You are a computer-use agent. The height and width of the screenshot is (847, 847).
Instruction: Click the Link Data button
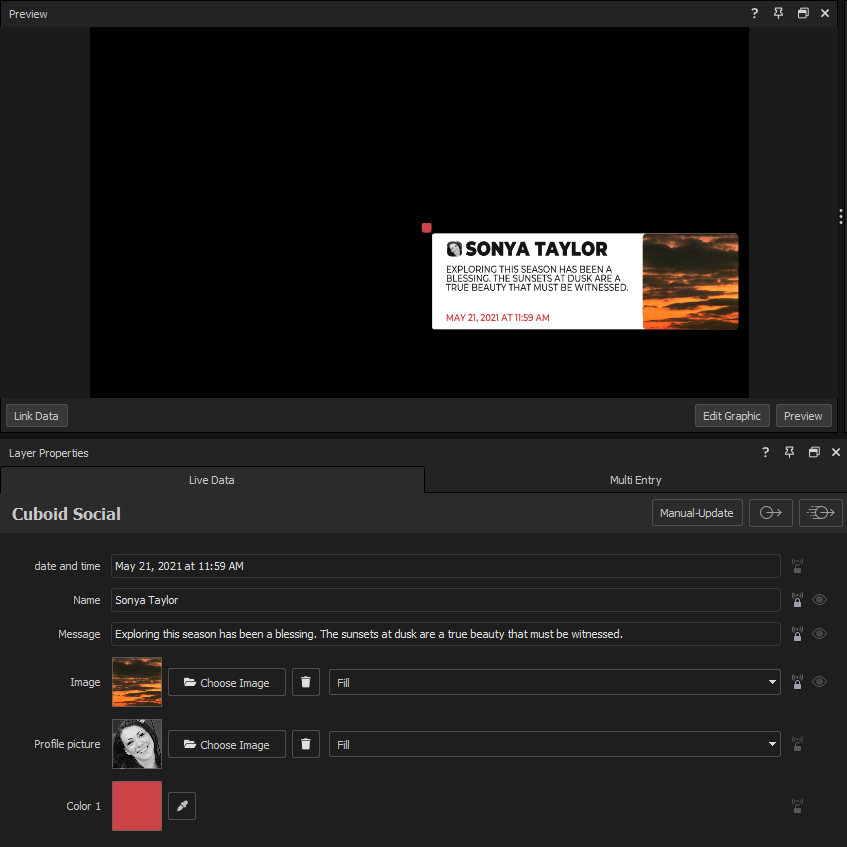pyautogui.click(x=36, y=416)
